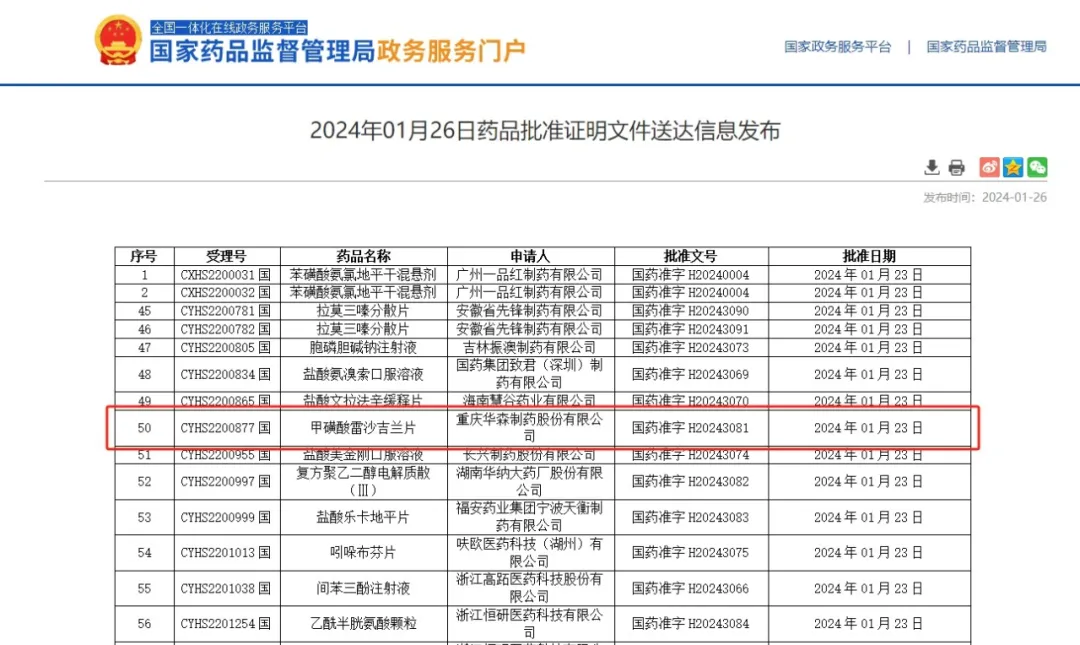Click the national emblem logo
Viewport: 1080px width, 645px height.
pyautogui.click(x=118, y=41)
